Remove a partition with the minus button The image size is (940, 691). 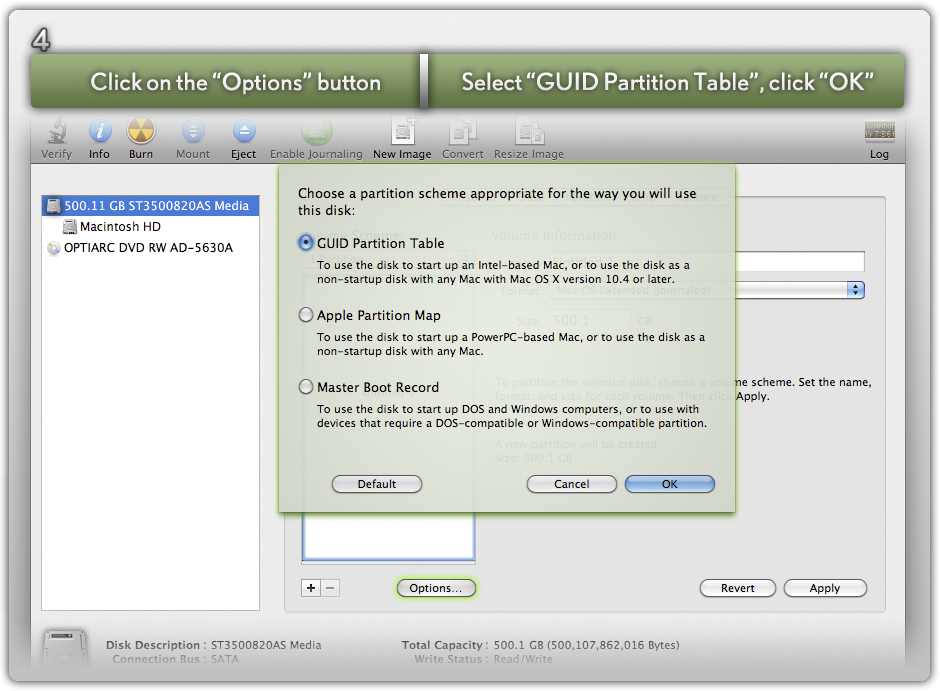click(330, 588)
